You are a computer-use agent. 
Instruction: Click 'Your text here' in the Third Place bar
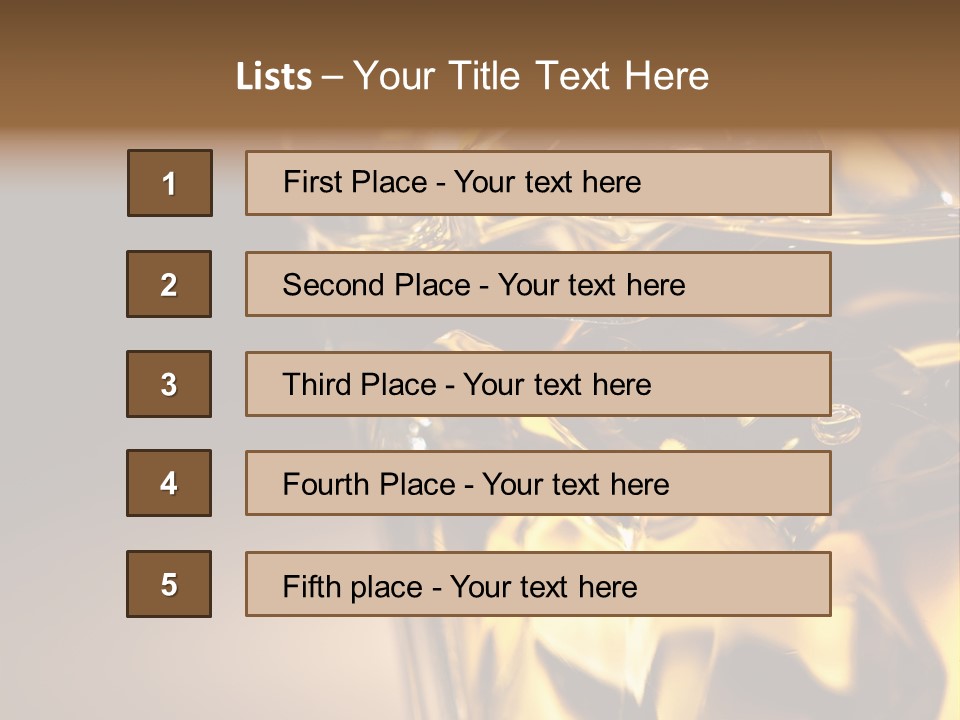coord(557,385)
